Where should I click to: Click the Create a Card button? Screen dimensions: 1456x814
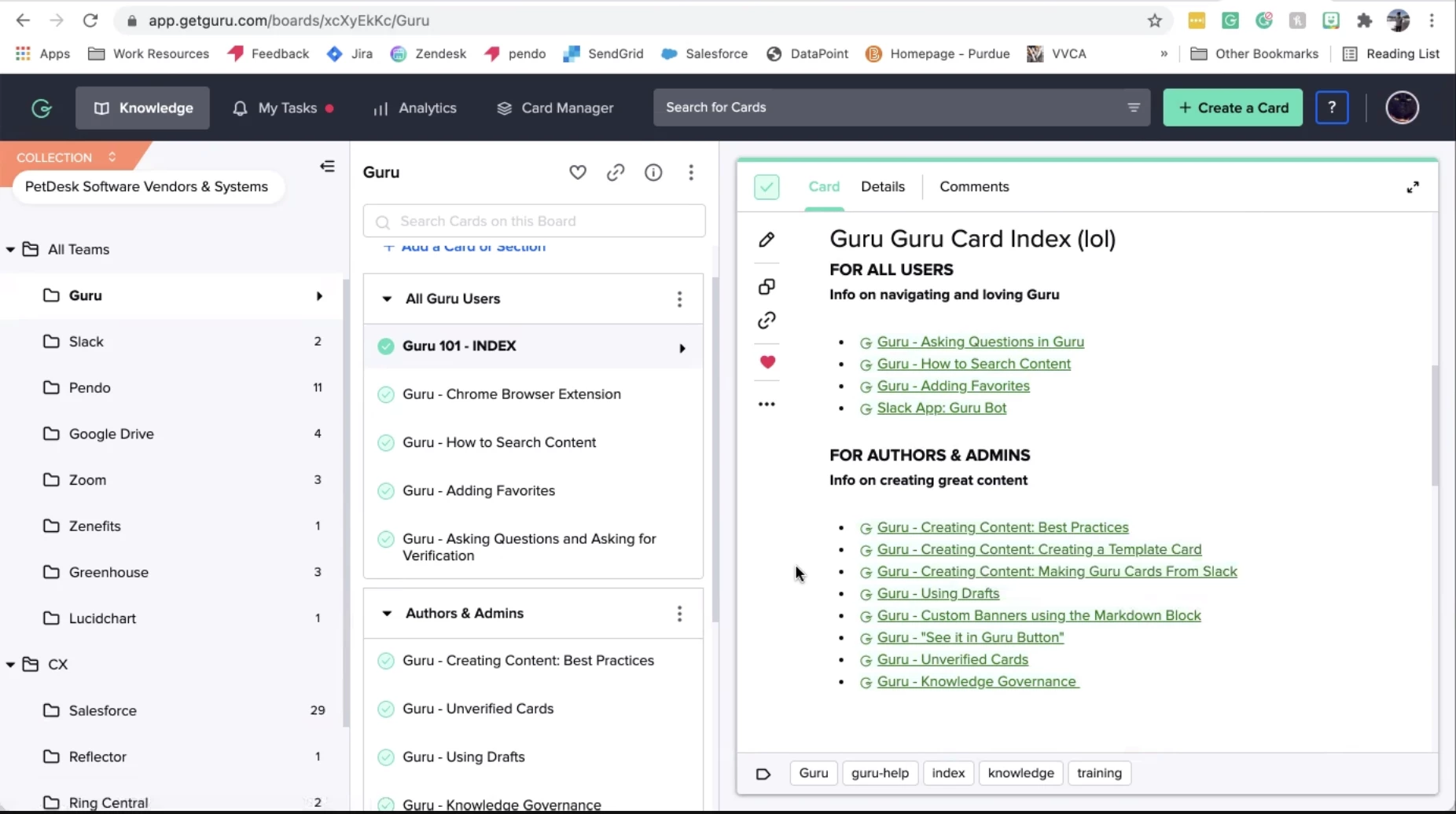tap(1233, 108)
